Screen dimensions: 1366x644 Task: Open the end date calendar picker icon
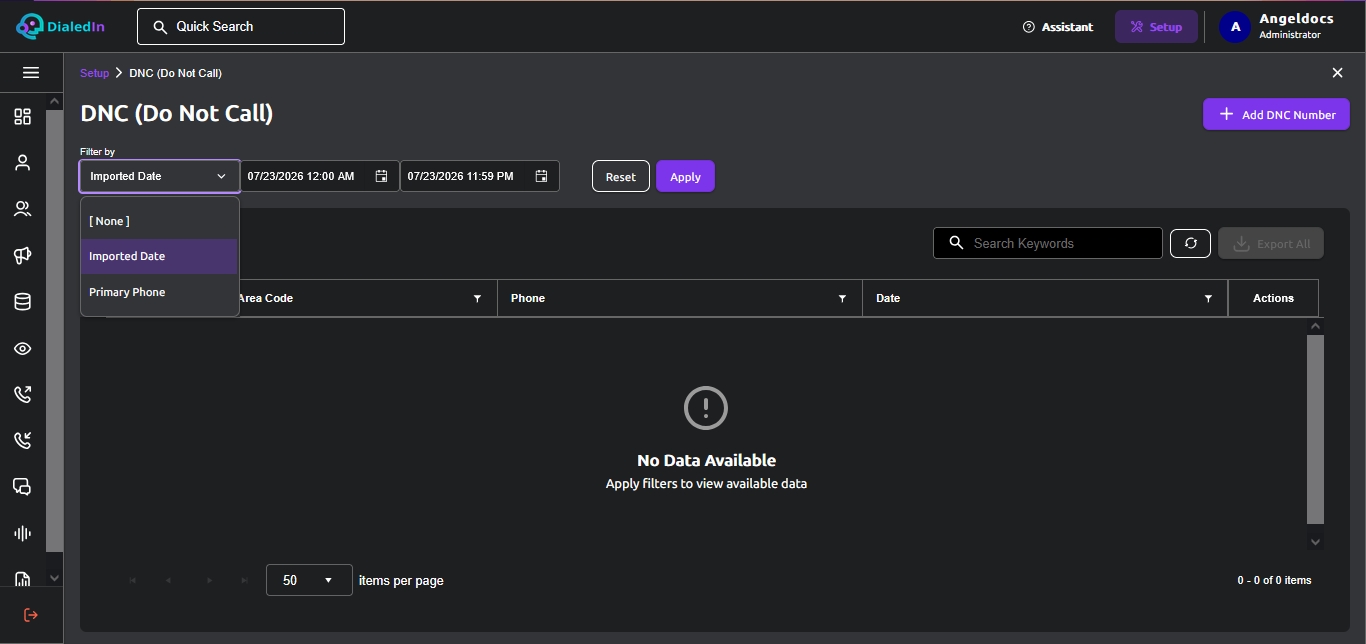pyautogui.click(x=541, y=176)
